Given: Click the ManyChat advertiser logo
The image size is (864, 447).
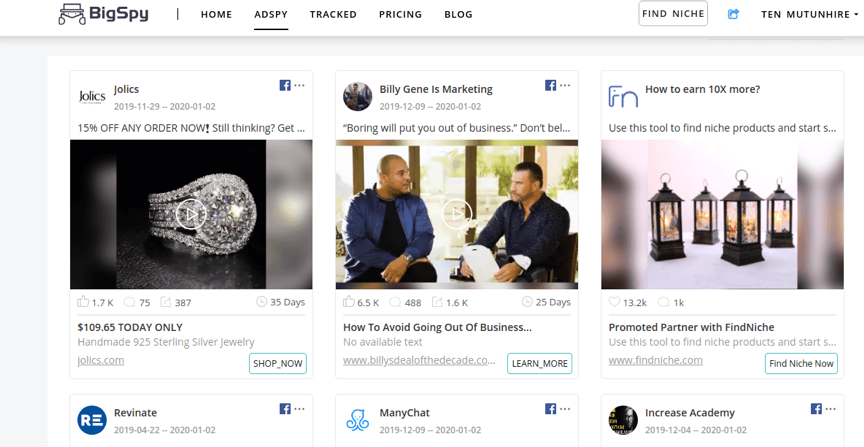Looking at the screenshot, I should pyautogui.click(x=358, y=421).
